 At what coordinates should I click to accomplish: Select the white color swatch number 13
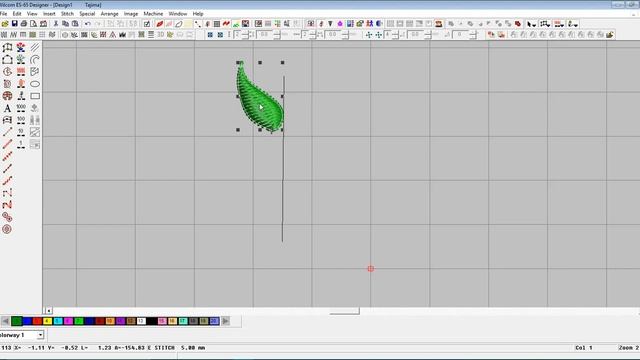click(x=141, y=321)
